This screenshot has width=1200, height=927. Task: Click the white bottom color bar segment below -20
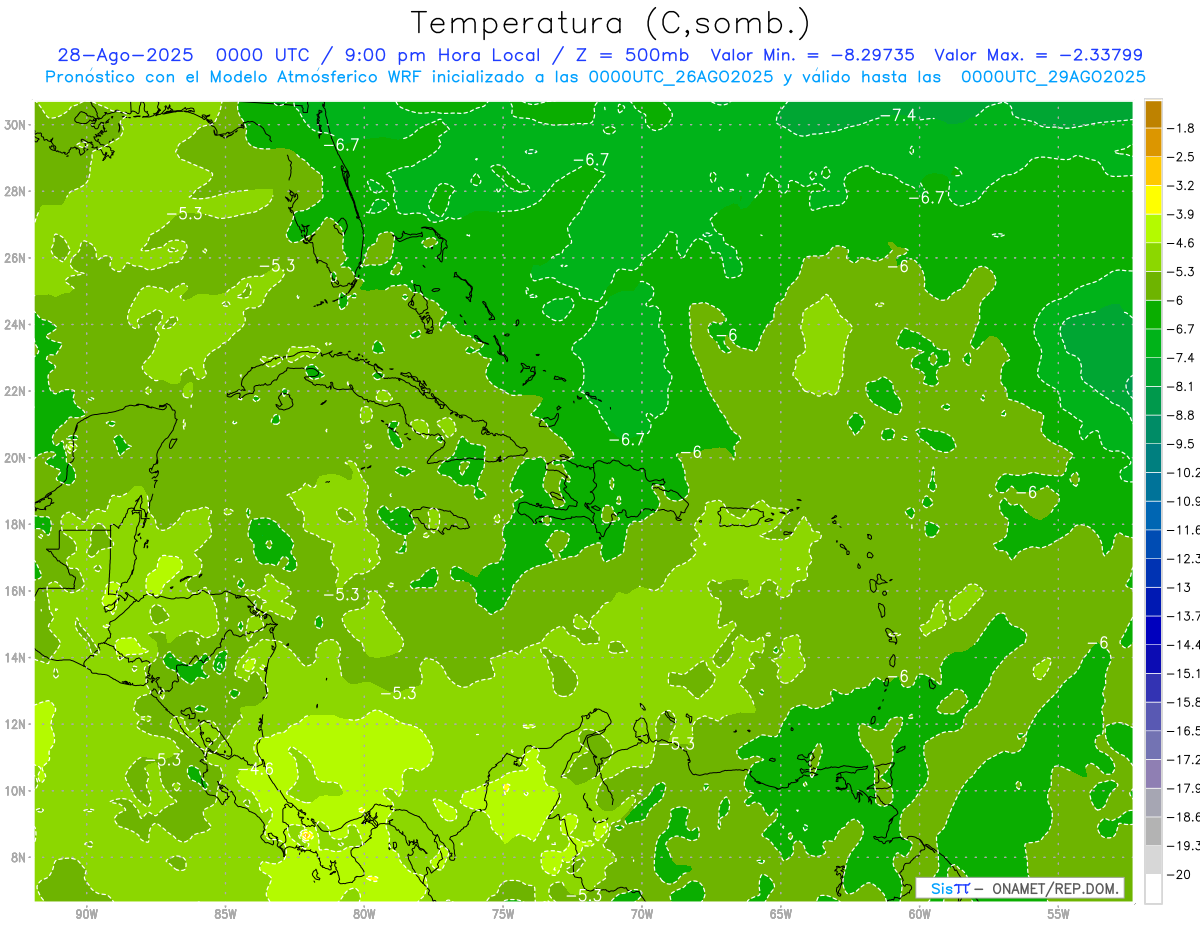(x=1153, y=888)
